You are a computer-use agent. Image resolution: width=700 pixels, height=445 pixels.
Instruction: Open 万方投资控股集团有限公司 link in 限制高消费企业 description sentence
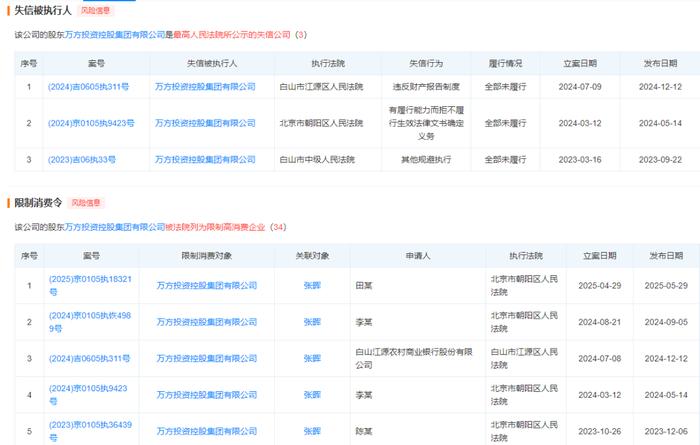pos(115,227)
